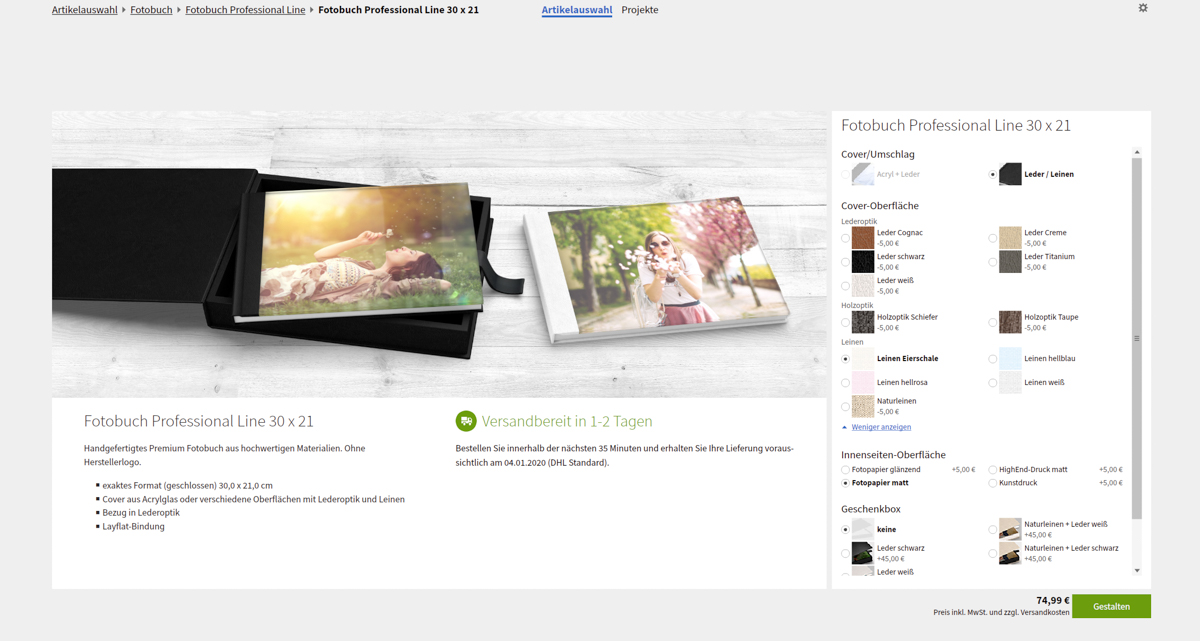The width and height of the screenshot is (1200, 641).
Task: Switch to the Projekte tab
Action: tap(640, 10)
